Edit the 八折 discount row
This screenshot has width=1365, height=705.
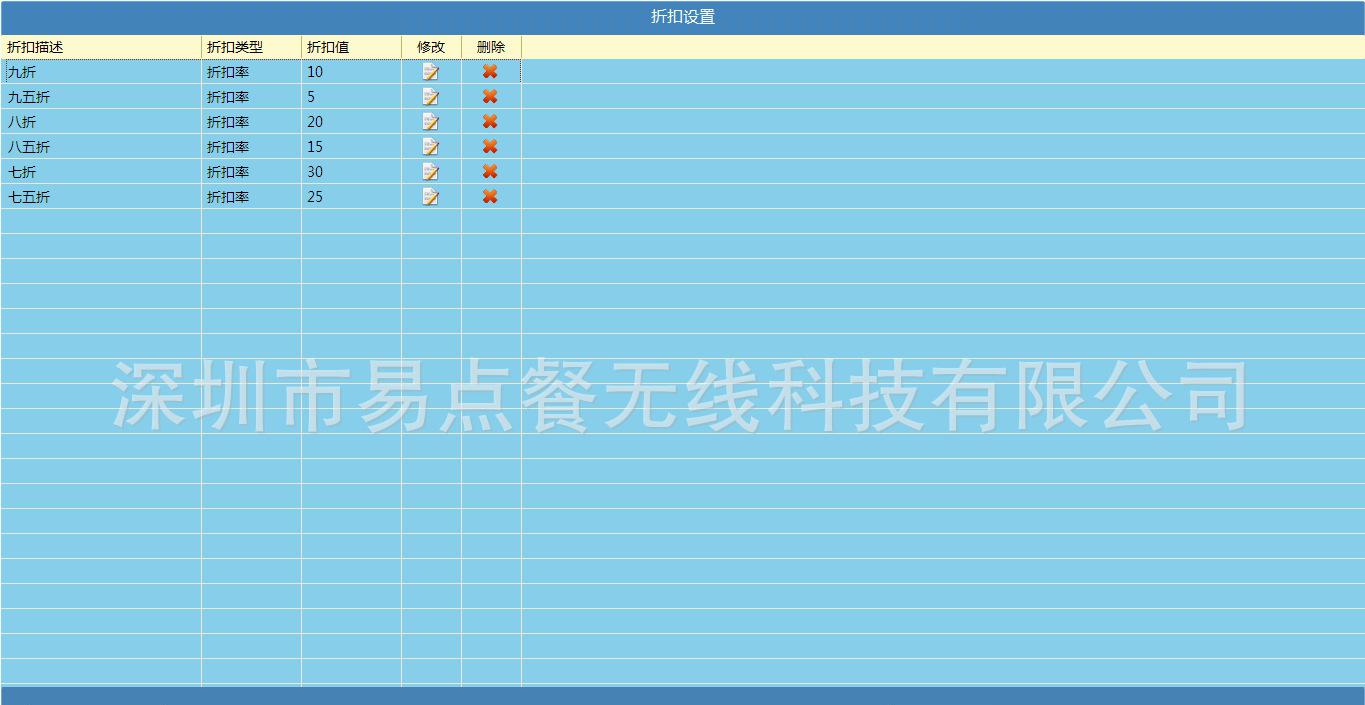pos(431,122)
